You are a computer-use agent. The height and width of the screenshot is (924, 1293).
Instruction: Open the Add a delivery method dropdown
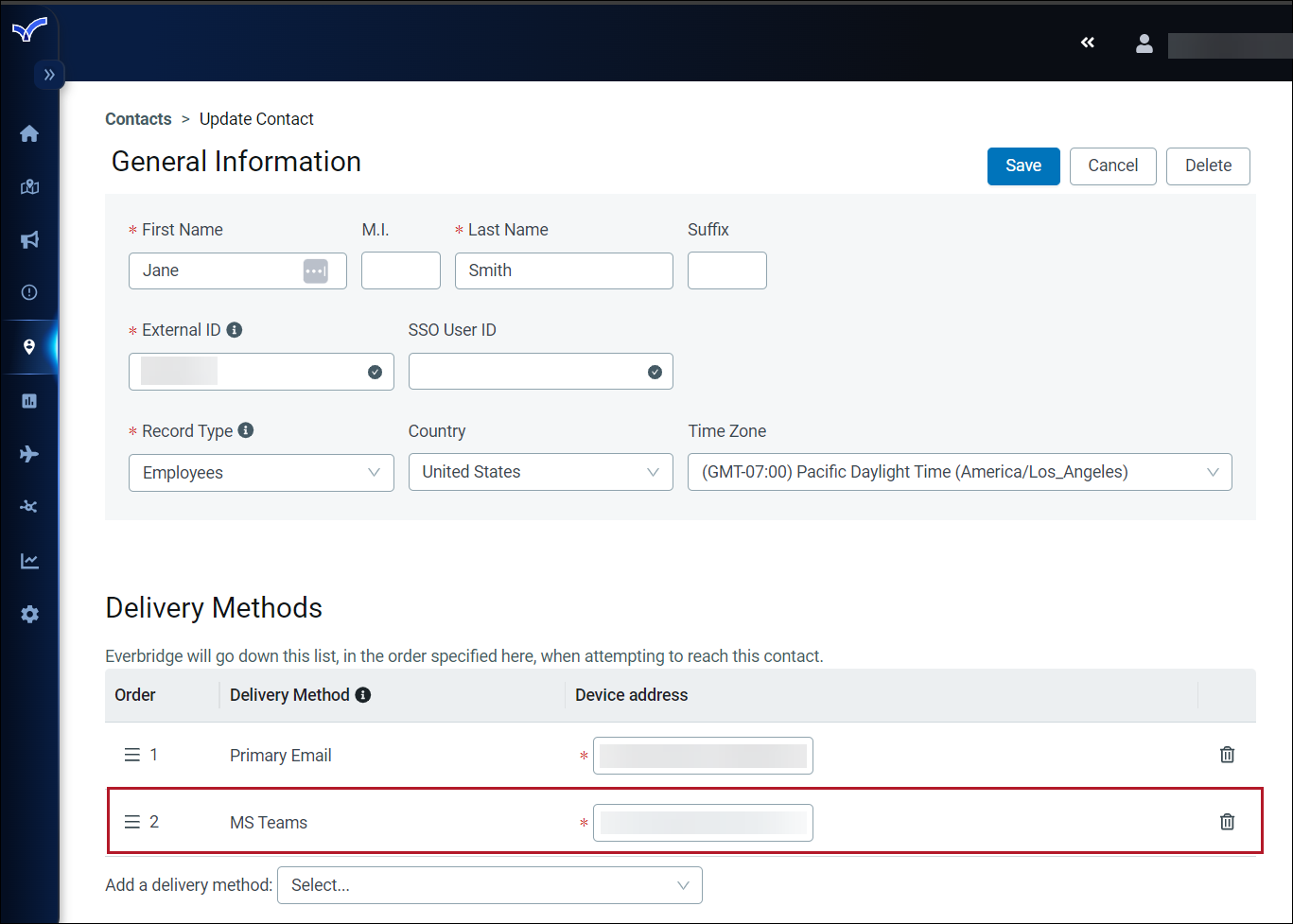[490, 885]
